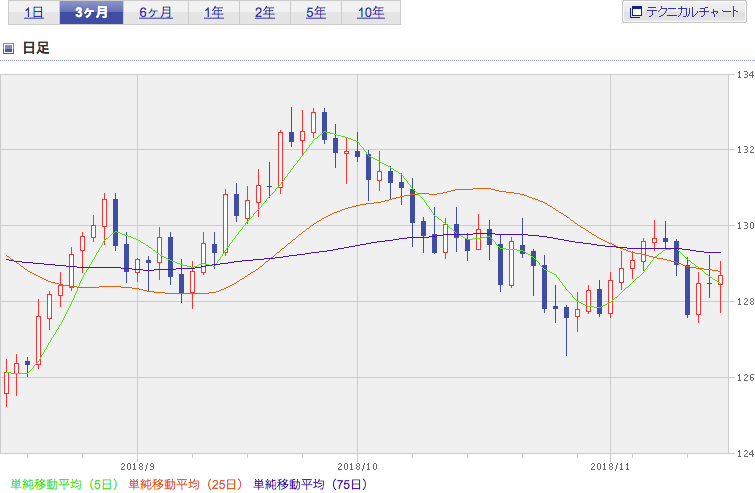755x493 pixels.
Task: Click the 単純移動平均（75日） legend label
Action: tap(311, 484)
